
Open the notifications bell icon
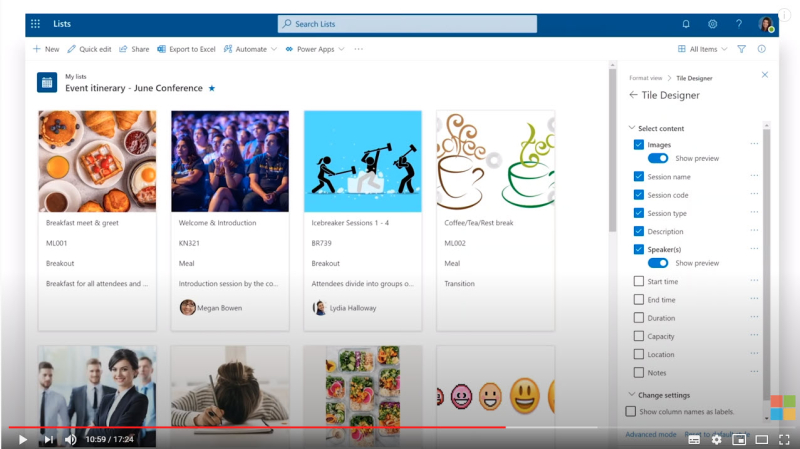[686, 24]
